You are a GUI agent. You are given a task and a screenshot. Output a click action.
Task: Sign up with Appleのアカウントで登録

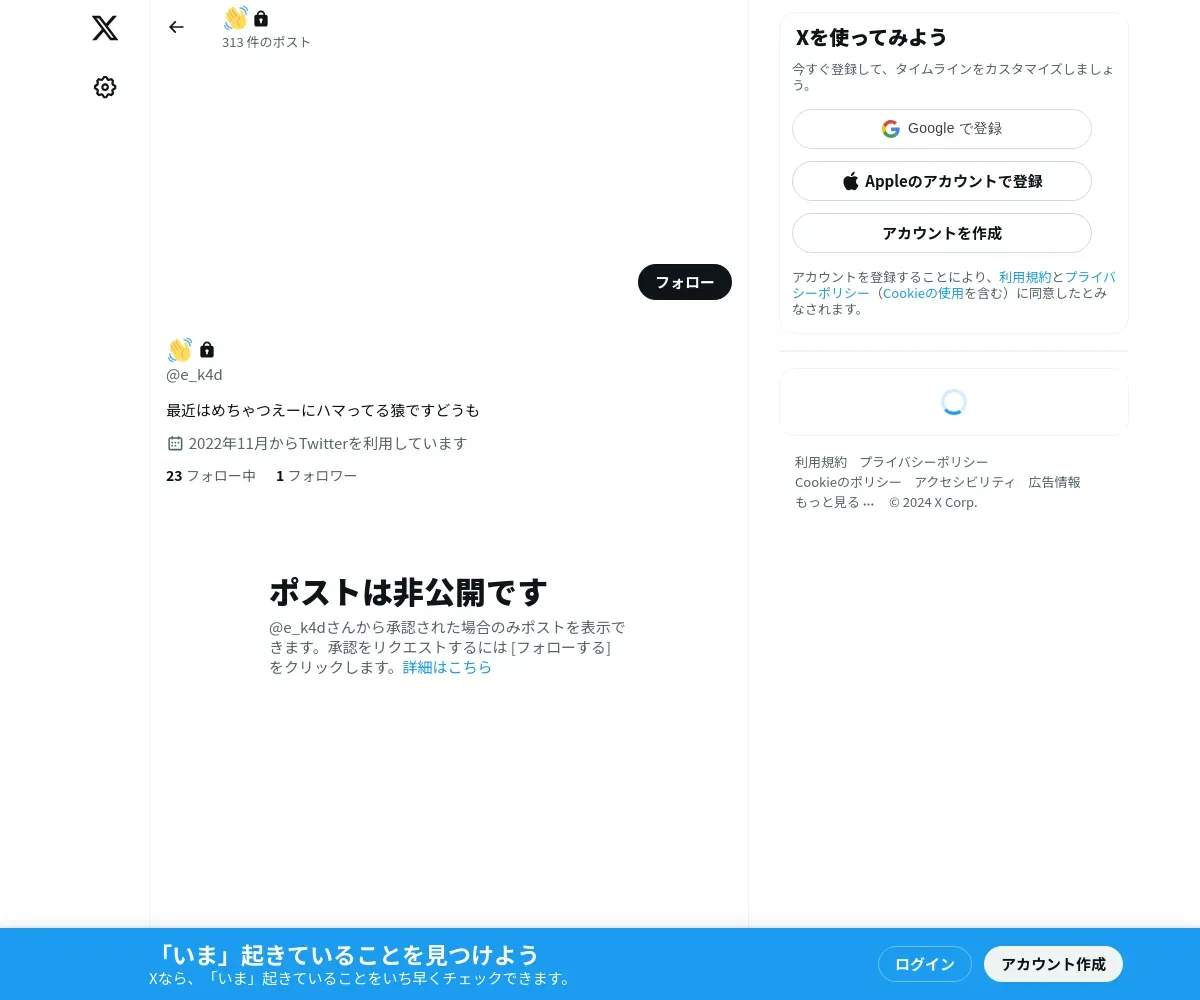pyautogui.click(x=942, y=181)
